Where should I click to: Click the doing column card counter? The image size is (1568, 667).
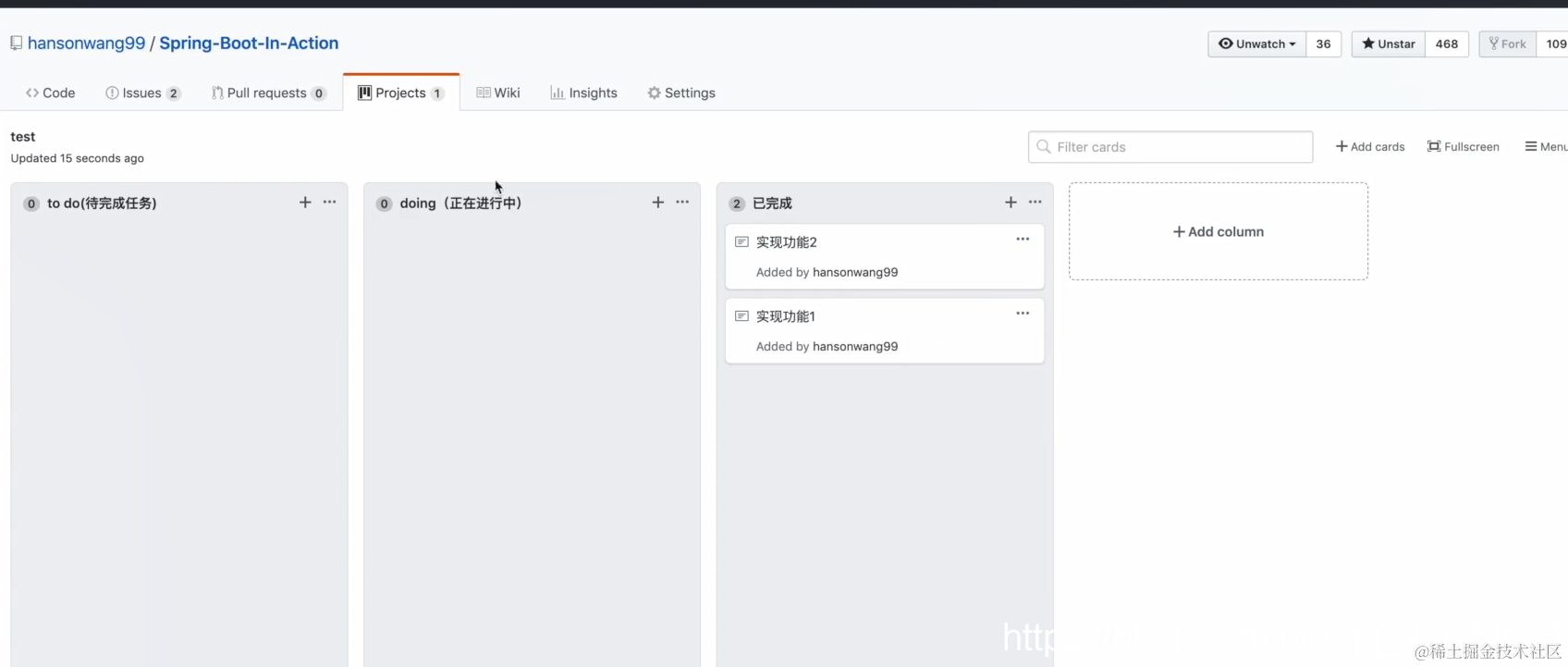(385, 204)
